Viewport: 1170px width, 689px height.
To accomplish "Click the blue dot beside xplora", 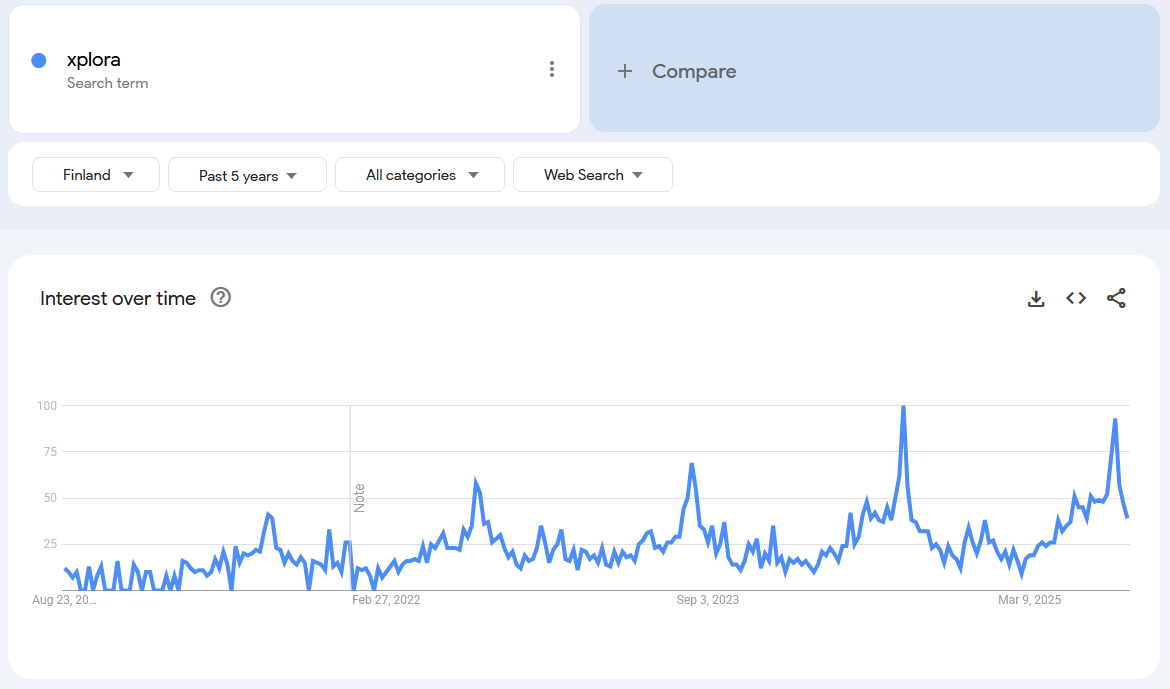I will pos(39,60).
